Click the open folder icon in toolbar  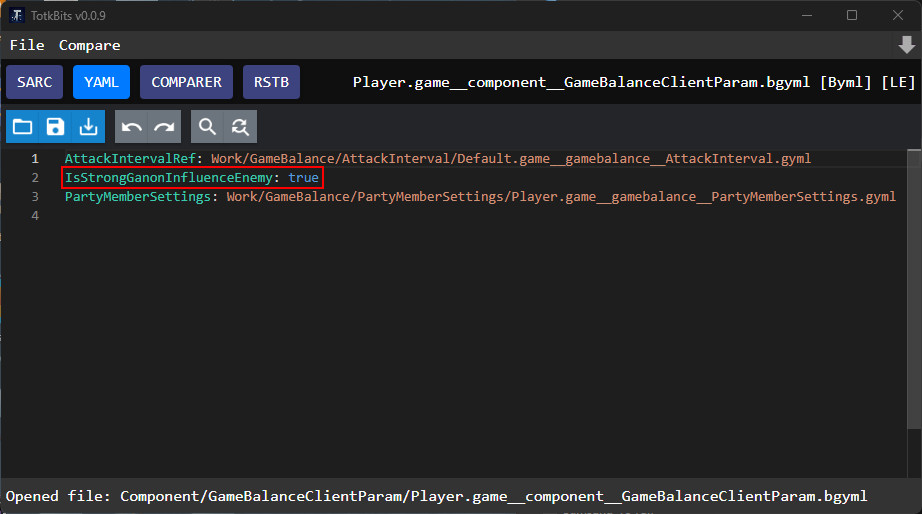click(22, 126)
